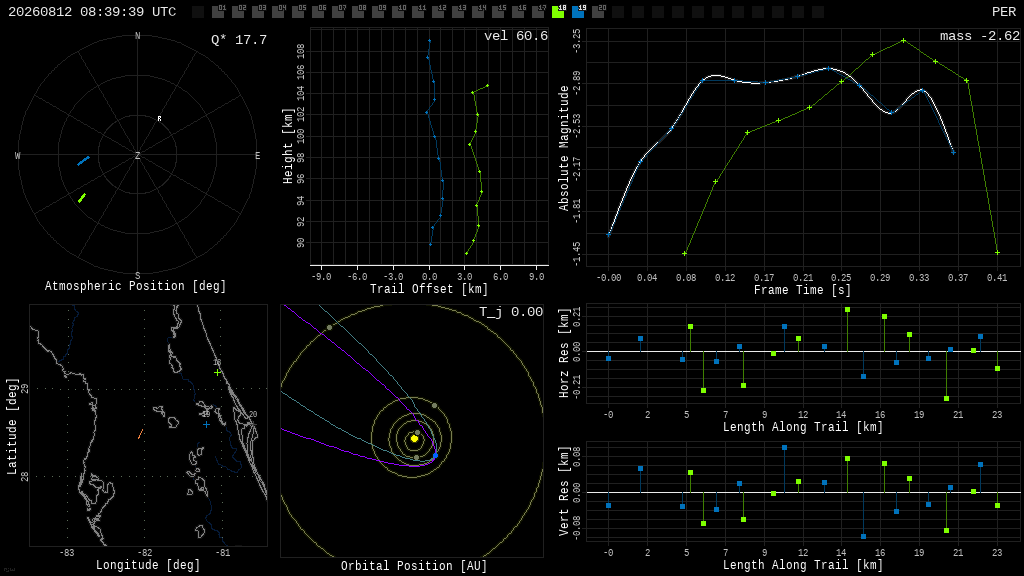
Task: Click the PER shower label
Action: [1003, 12]
